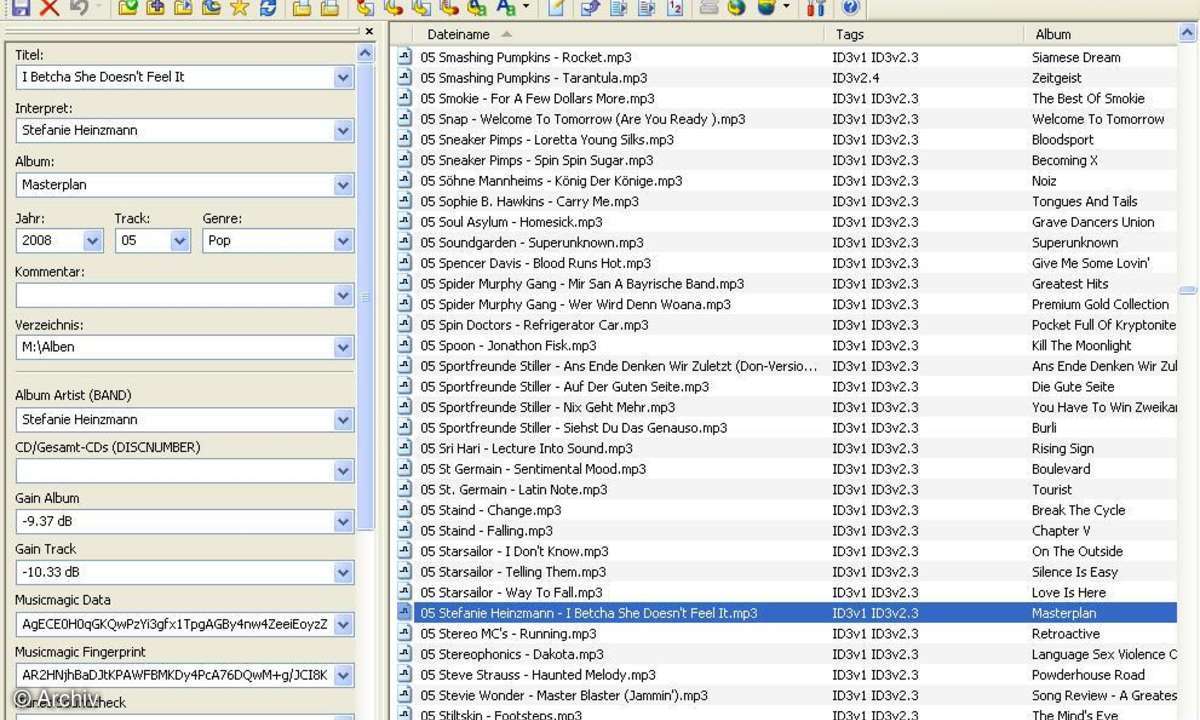Viewport: 1200px width, 720px height.
Task: Expand the Album field dropdown
Action: point(343,185)
